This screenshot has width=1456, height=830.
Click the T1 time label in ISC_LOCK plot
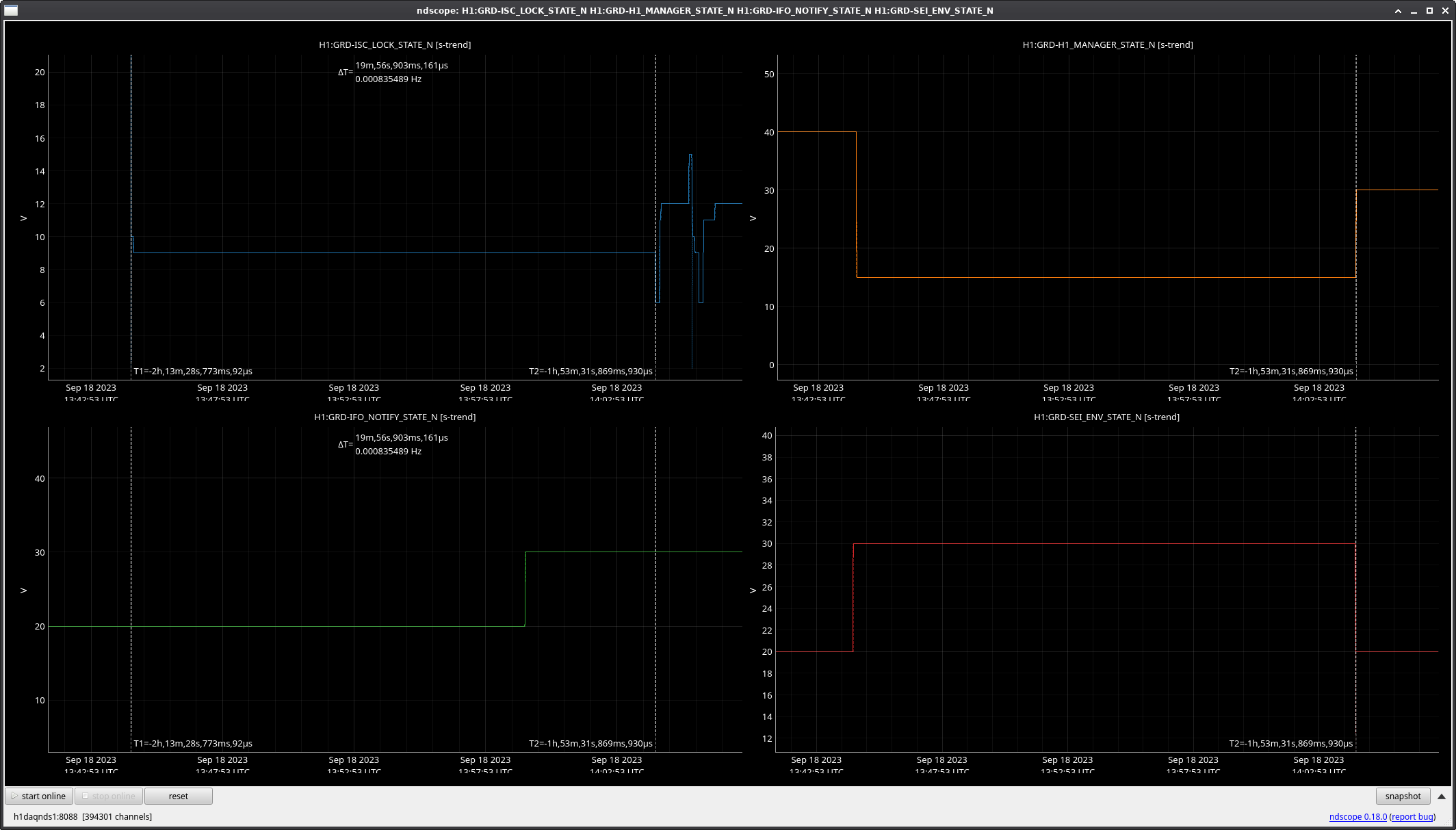click(x=193, y=371)
